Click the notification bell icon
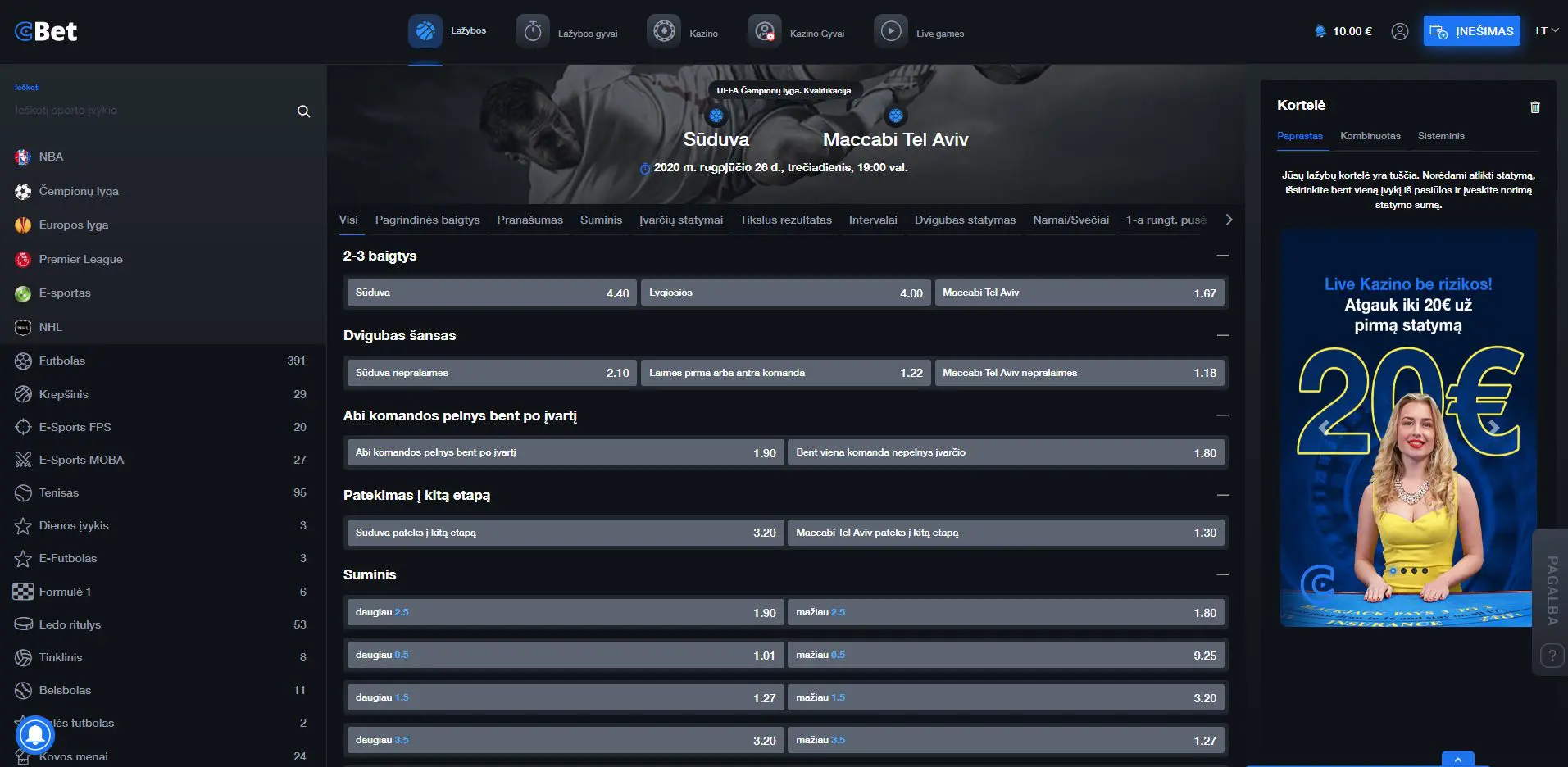 tap(35, 733)
